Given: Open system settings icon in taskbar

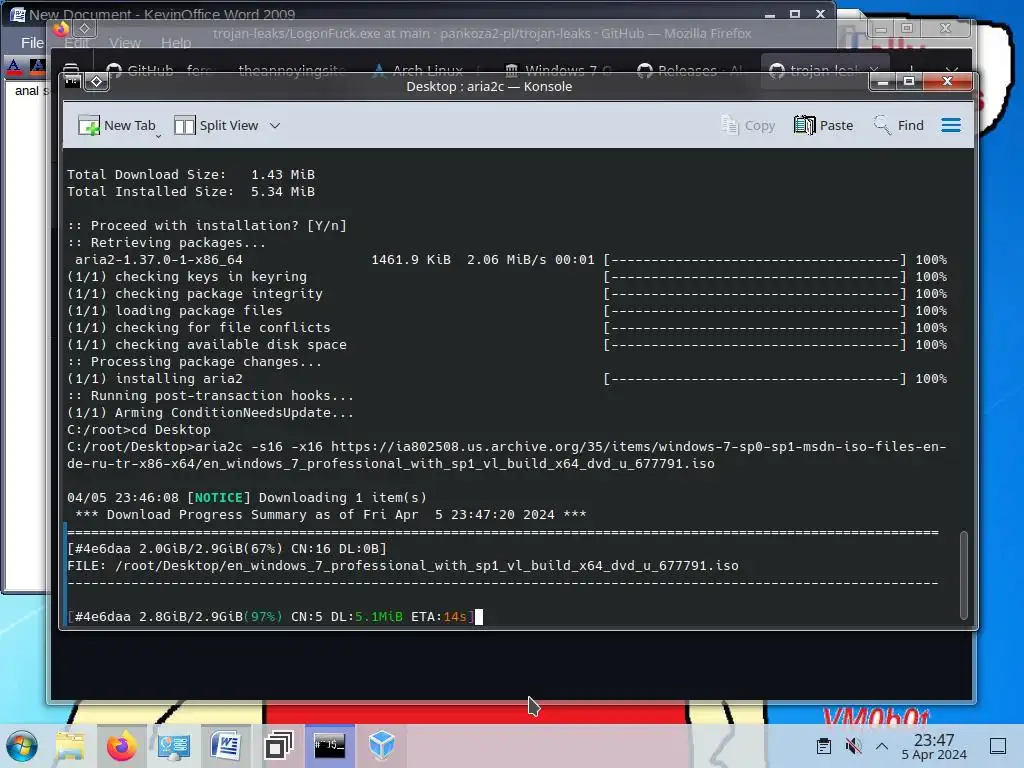Looking at the screenshot, I should point(173,746).
